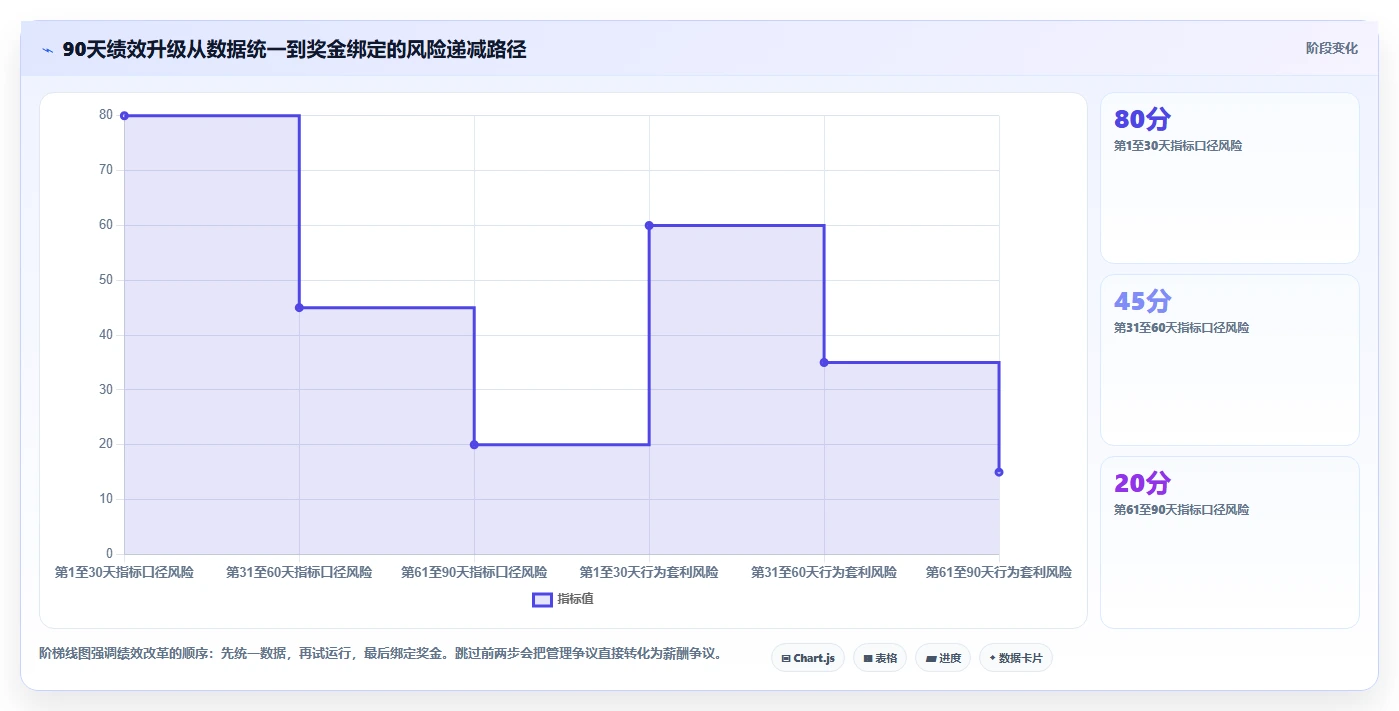Click the data point at value 80

[x=124, y=116]
